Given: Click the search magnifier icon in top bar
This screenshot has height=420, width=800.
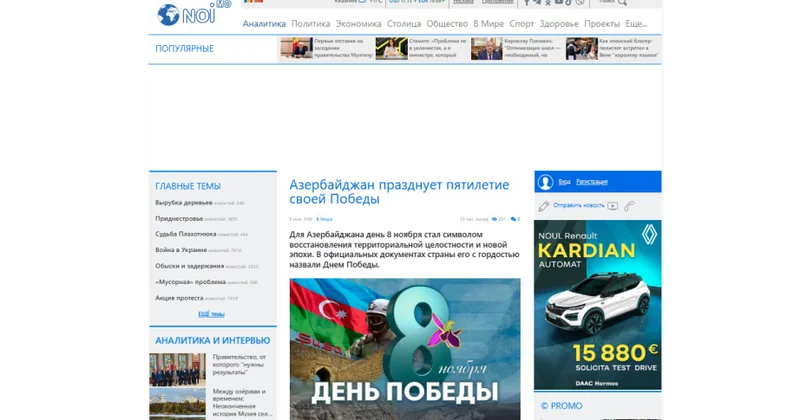Looking at the screenshot, I should (x=622, y=3).
